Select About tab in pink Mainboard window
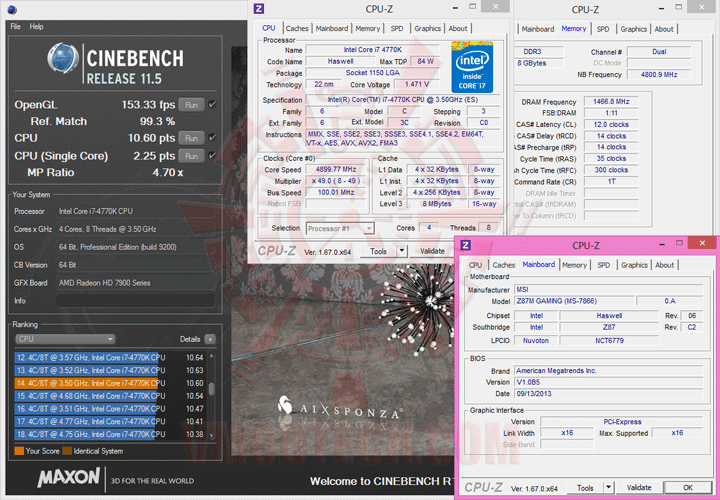The image size is (720, 500). tap(664, 265)
